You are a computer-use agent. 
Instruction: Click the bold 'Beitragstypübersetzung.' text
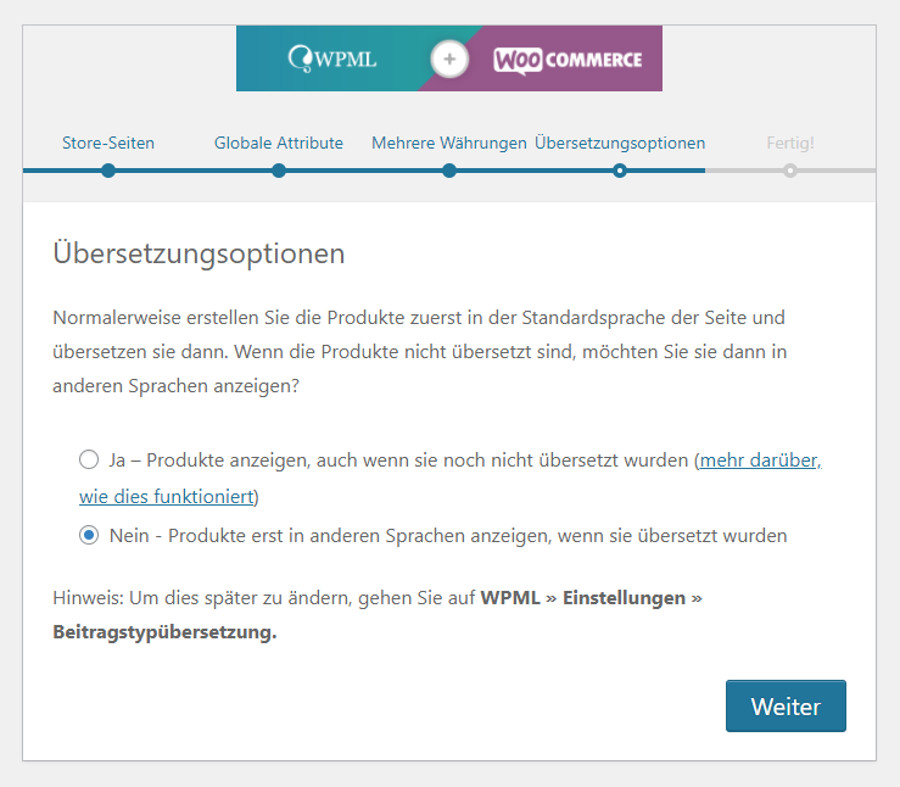165,632
